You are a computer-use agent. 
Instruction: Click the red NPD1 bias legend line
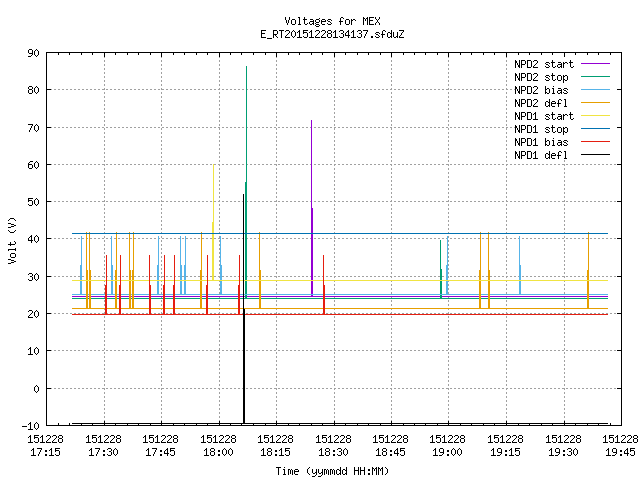click(595, 142)
